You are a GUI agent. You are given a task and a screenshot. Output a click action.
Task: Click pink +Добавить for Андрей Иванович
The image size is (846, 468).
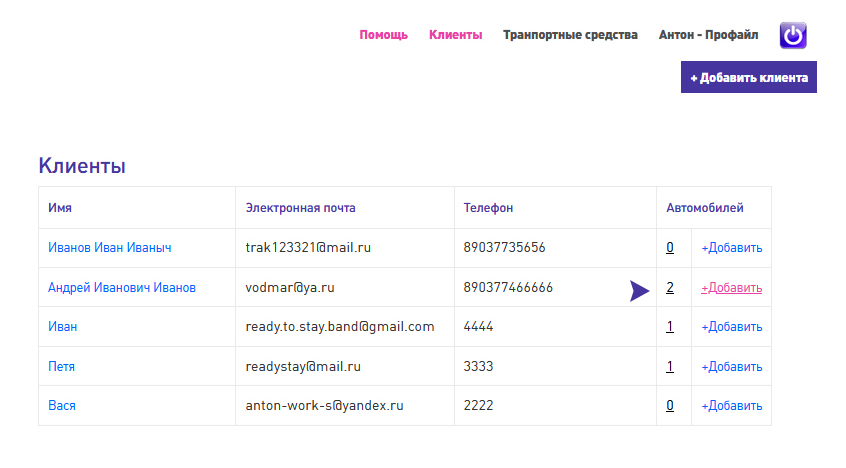click(x=732, y=288)
